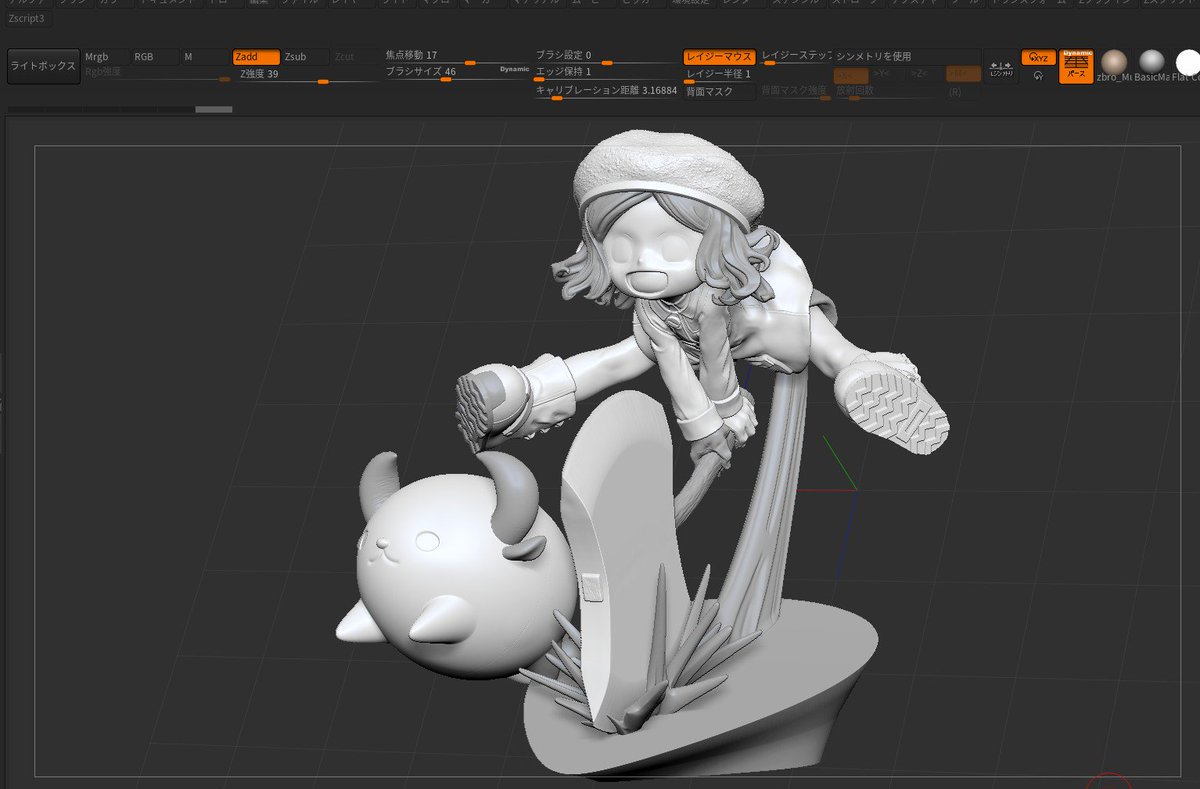
Task: Switch to Zsub sculpt mode
Action: [305, 57]
